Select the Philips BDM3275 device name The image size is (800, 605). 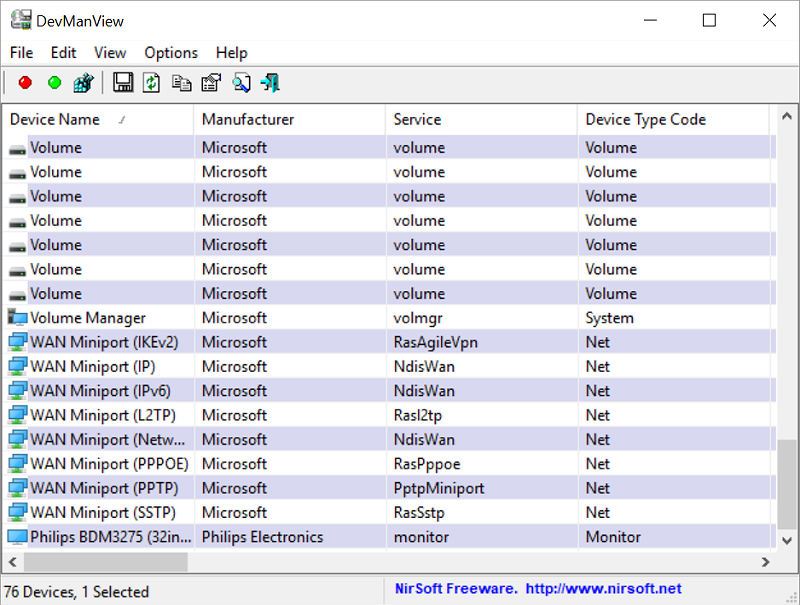pyautogui.click(x=111, y=537)
